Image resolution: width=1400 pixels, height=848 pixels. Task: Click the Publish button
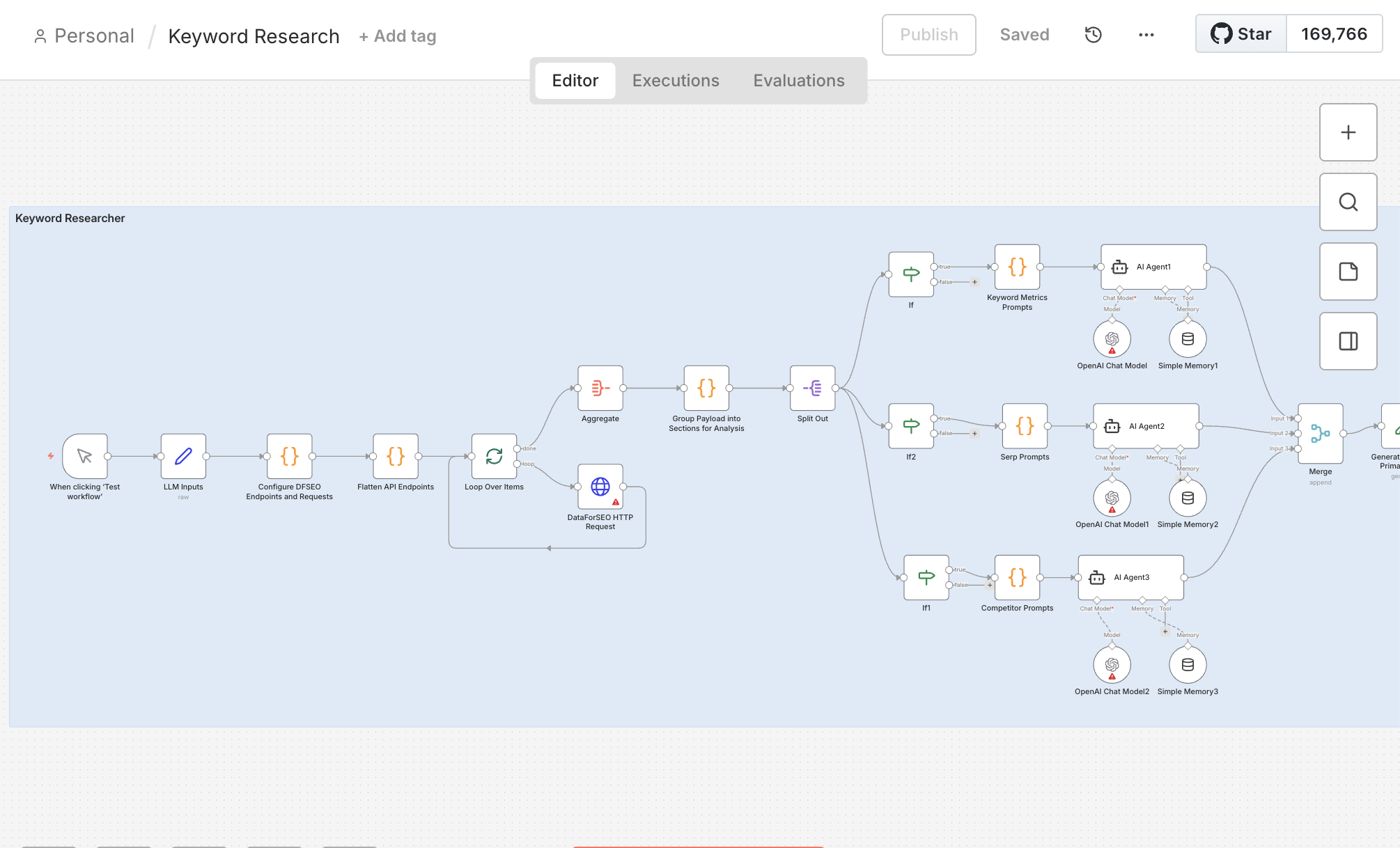(x=928, y=34)
